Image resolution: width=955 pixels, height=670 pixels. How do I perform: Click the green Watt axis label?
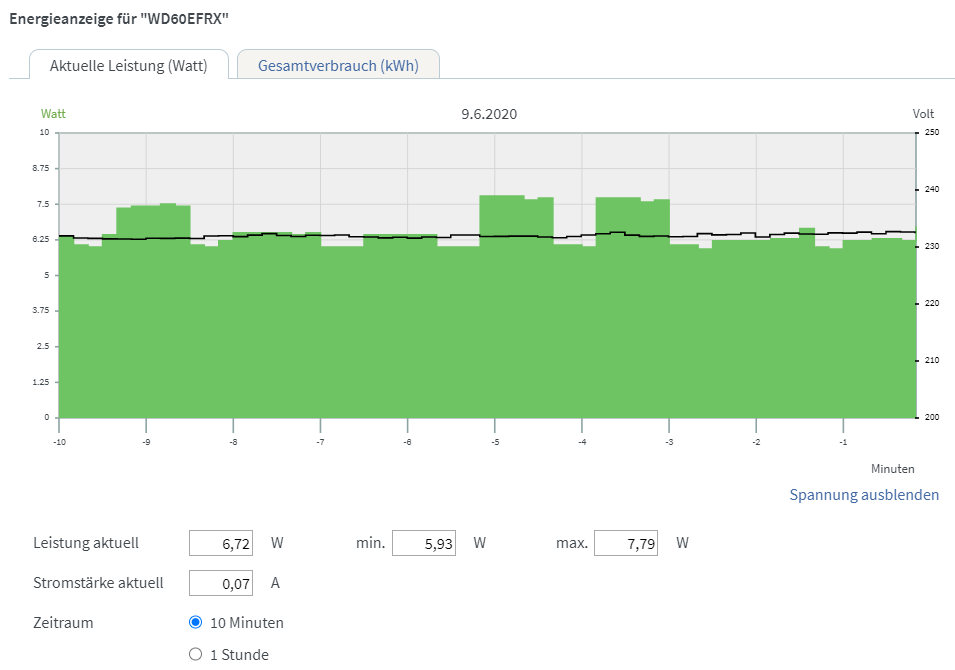53,114
